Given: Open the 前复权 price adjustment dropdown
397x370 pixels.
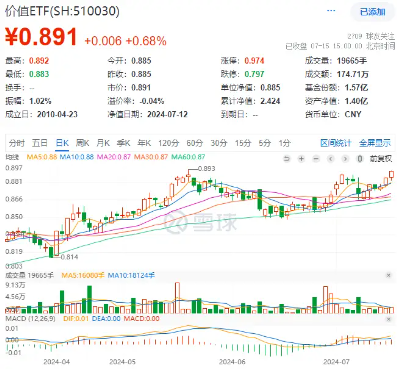Looking at the screenshot, I should click(x=381, y=159).
